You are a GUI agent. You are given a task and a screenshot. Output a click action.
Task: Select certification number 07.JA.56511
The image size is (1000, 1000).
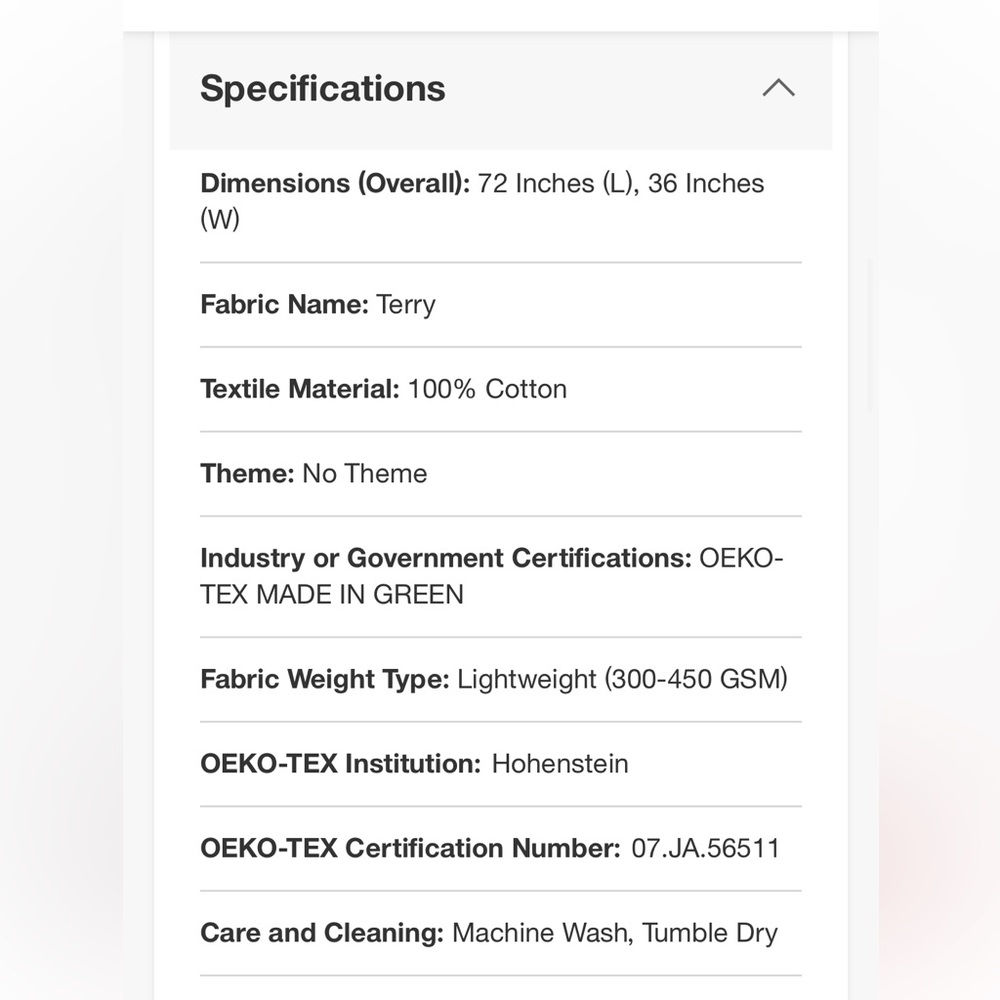click(705, 848)
